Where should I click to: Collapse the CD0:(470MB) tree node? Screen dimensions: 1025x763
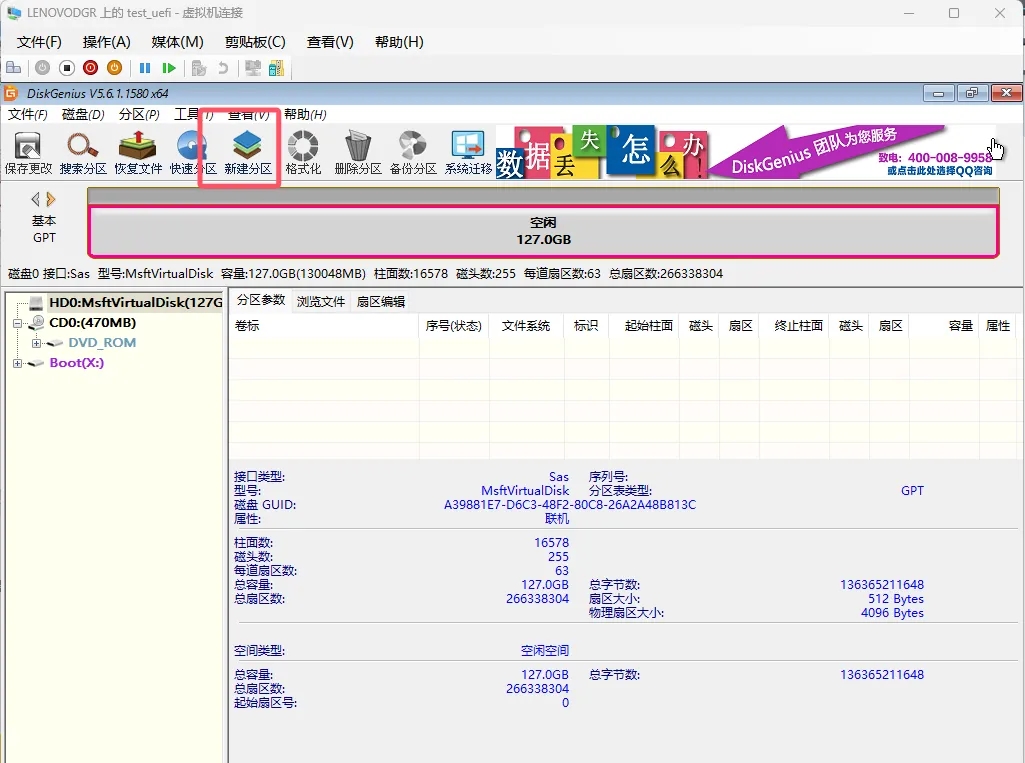18,323
